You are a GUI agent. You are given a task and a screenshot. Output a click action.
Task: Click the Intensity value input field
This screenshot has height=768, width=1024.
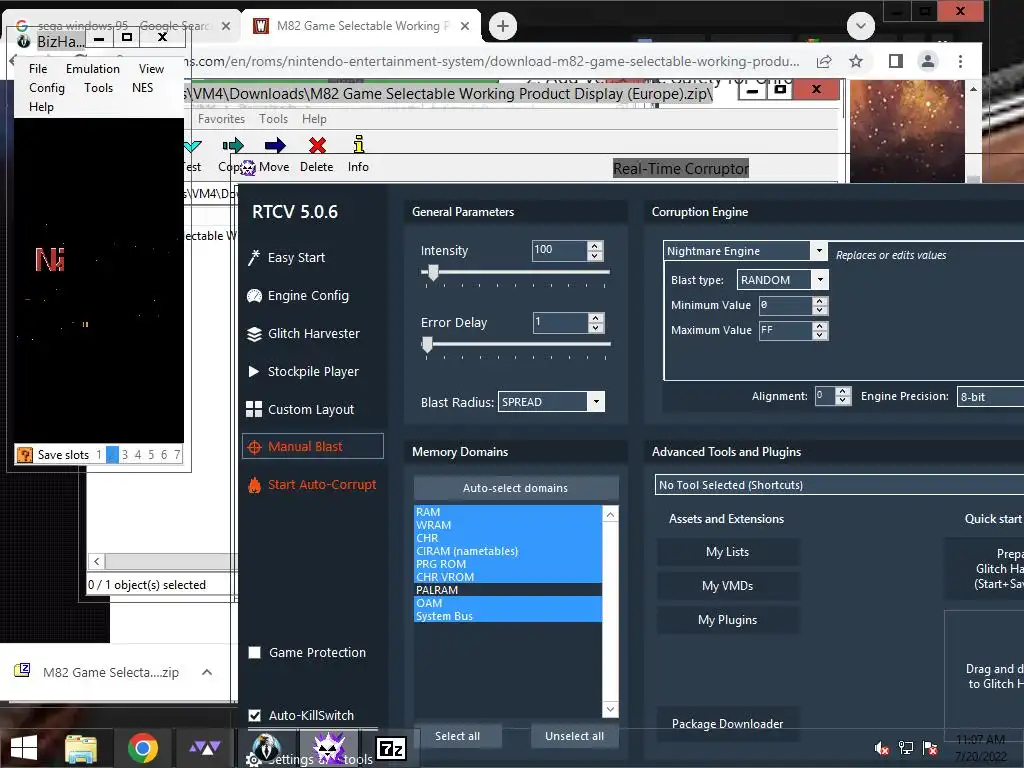[560, 251]
